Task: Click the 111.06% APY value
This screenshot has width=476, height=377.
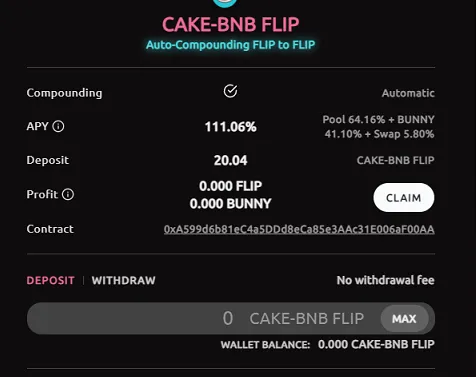Action: (x=231, y=127)
